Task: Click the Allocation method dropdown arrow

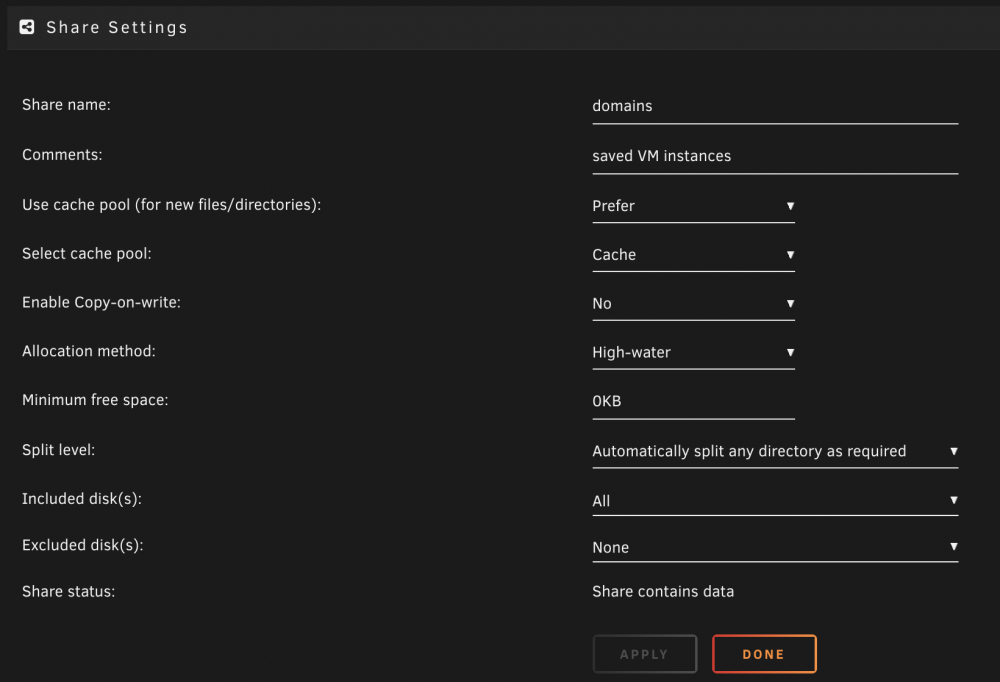Action: [790, 352]
